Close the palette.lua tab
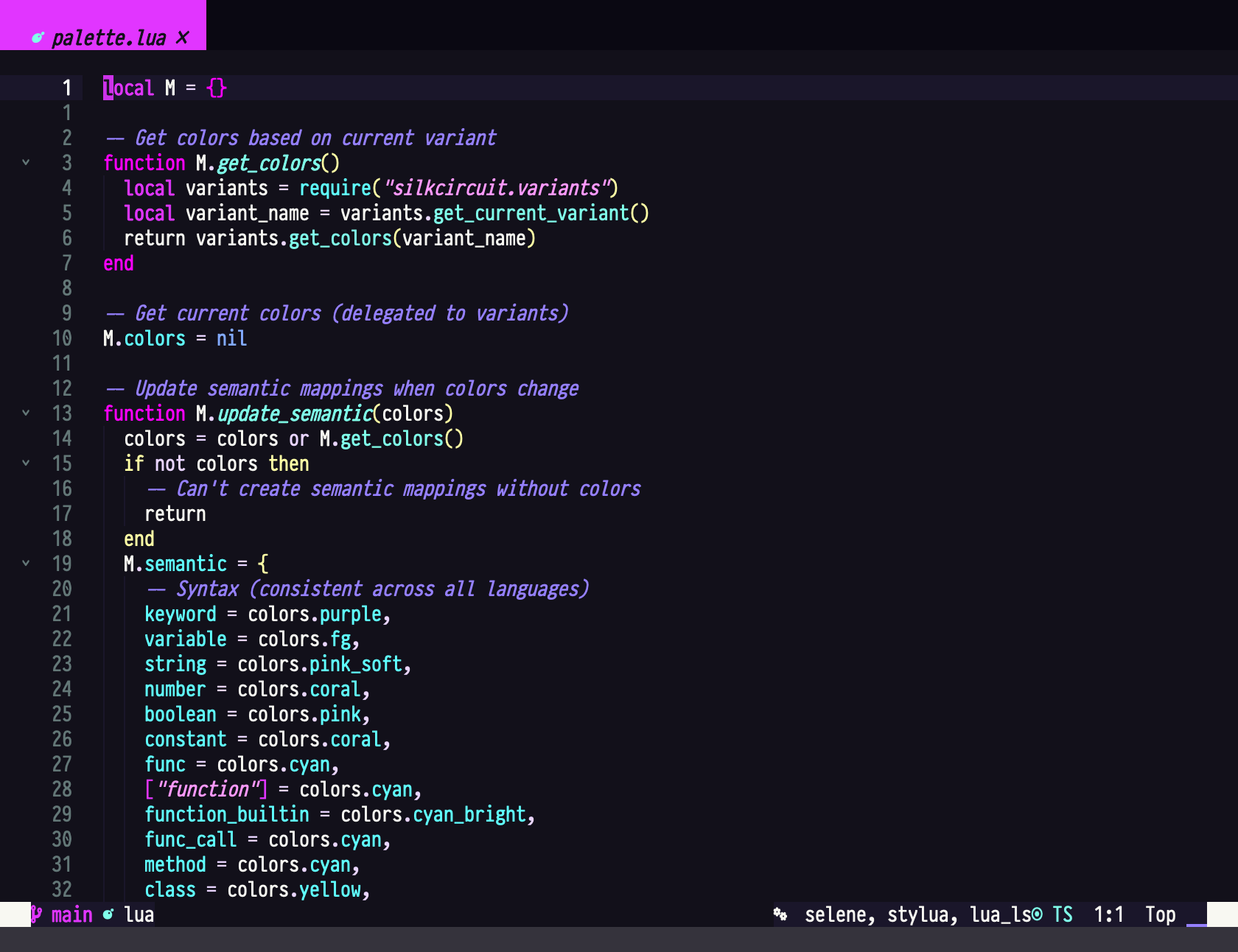 tap(183, 38)
